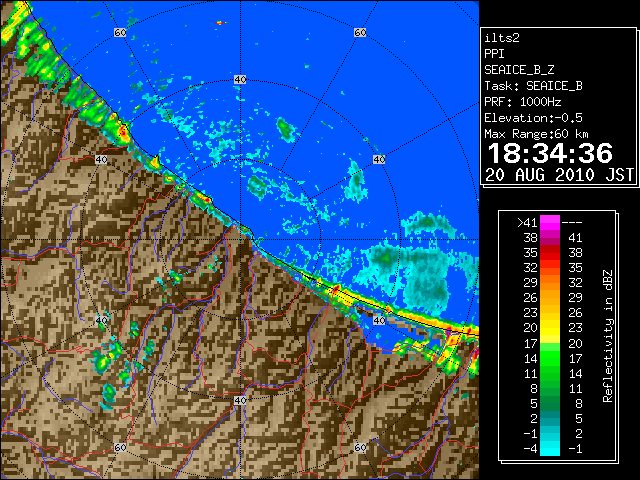Image resolution: width=640 pixels, height=480 pixels.
Task: Pick the bright green 14 dBZ legend swatch
Action: coord(550,358)
